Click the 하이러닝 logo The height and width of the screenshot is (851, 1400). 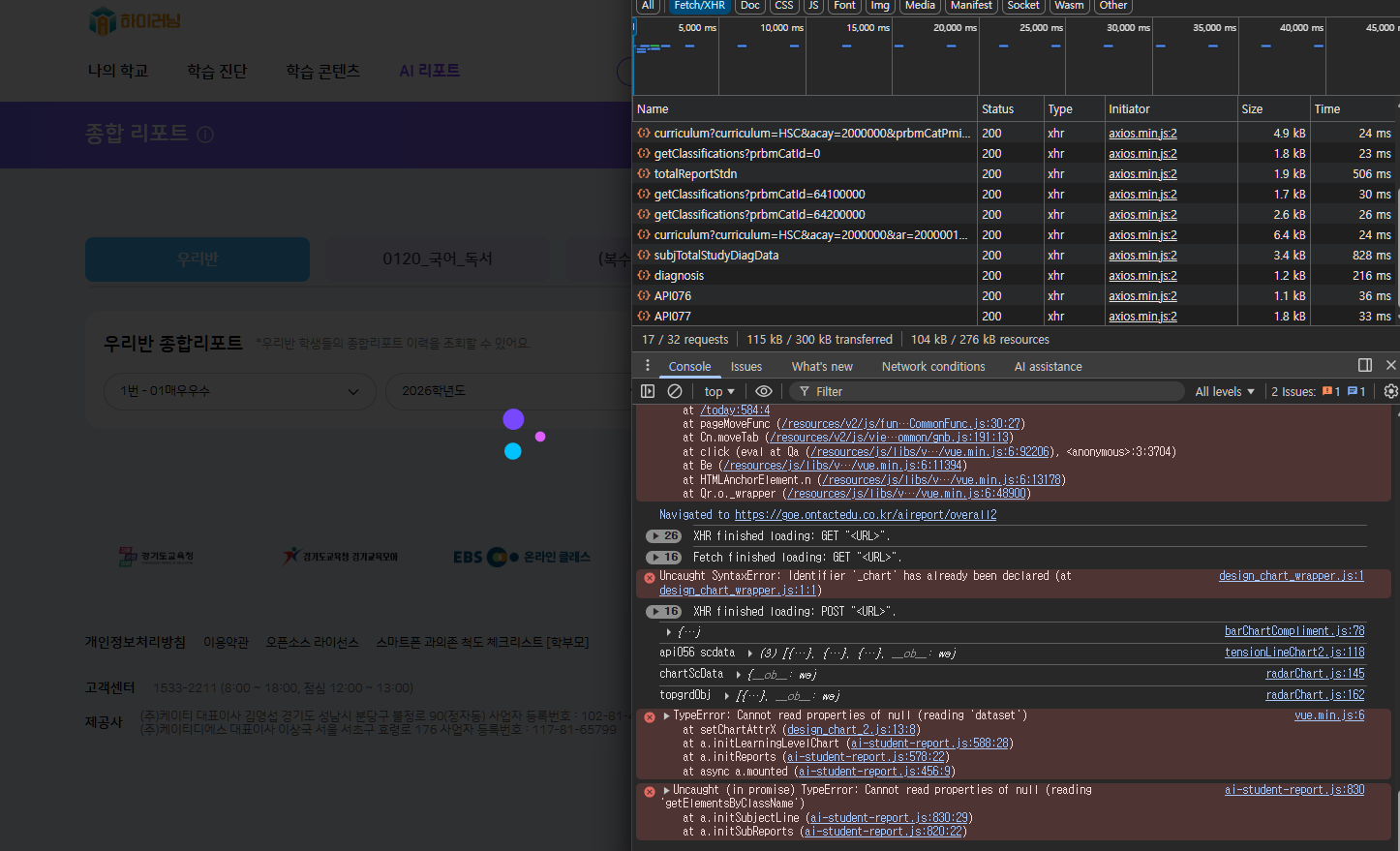[x=135, y=20]
